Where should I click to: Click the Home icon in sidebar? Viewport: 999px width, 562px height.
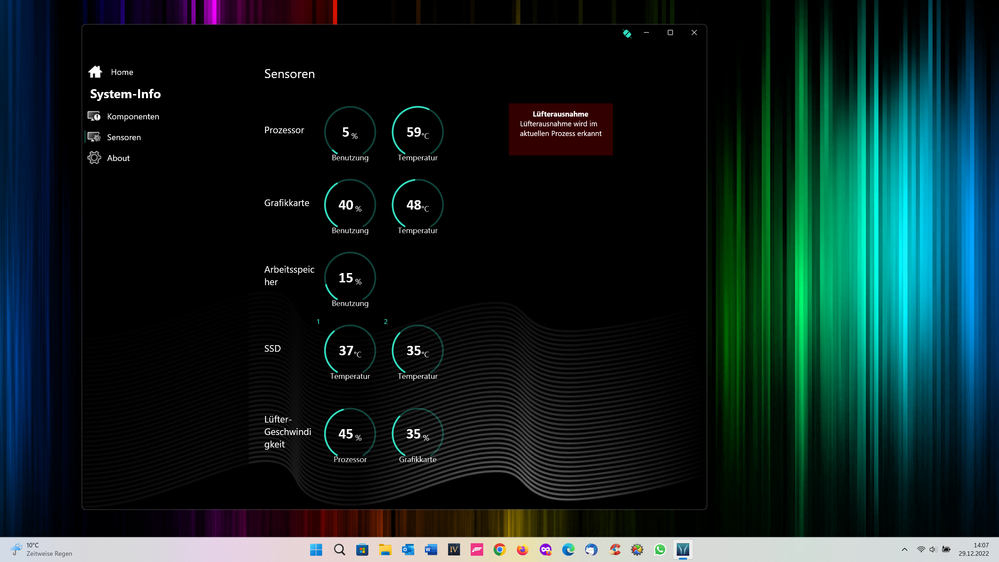96,72
